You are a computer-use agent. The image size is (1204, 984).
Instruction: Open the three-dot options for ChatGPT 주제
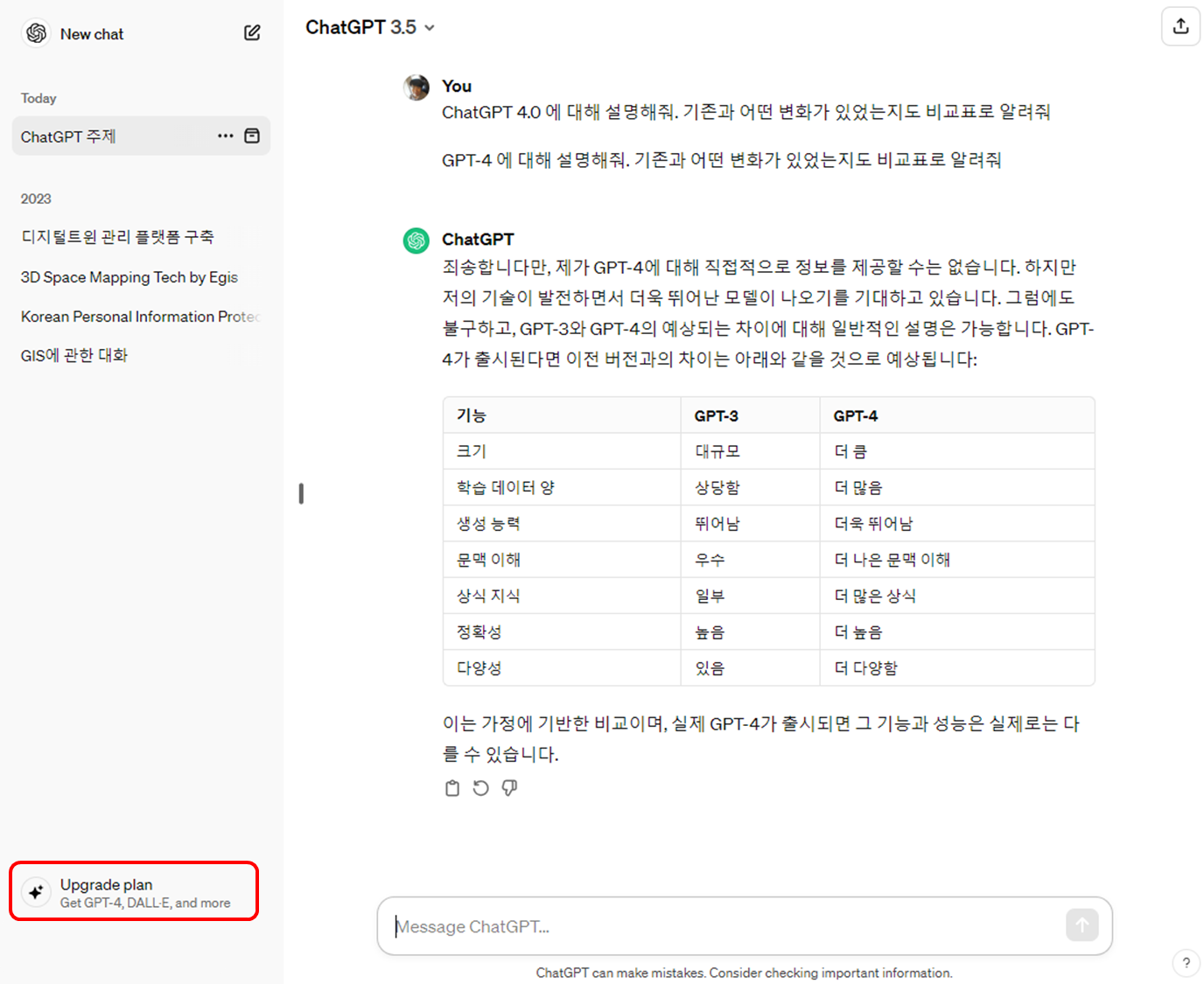pos(226,136)
